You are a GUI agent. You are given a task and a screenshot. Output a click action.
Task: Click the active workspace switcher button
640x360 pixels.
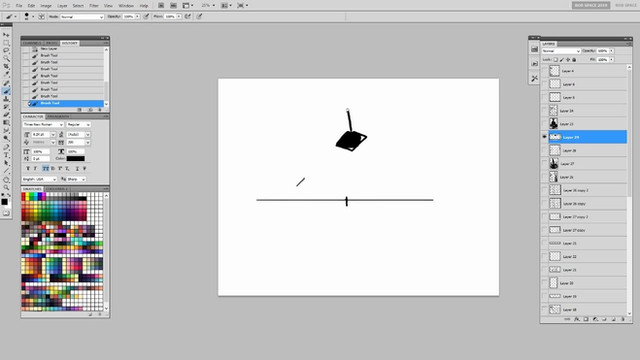pos(591,5)
